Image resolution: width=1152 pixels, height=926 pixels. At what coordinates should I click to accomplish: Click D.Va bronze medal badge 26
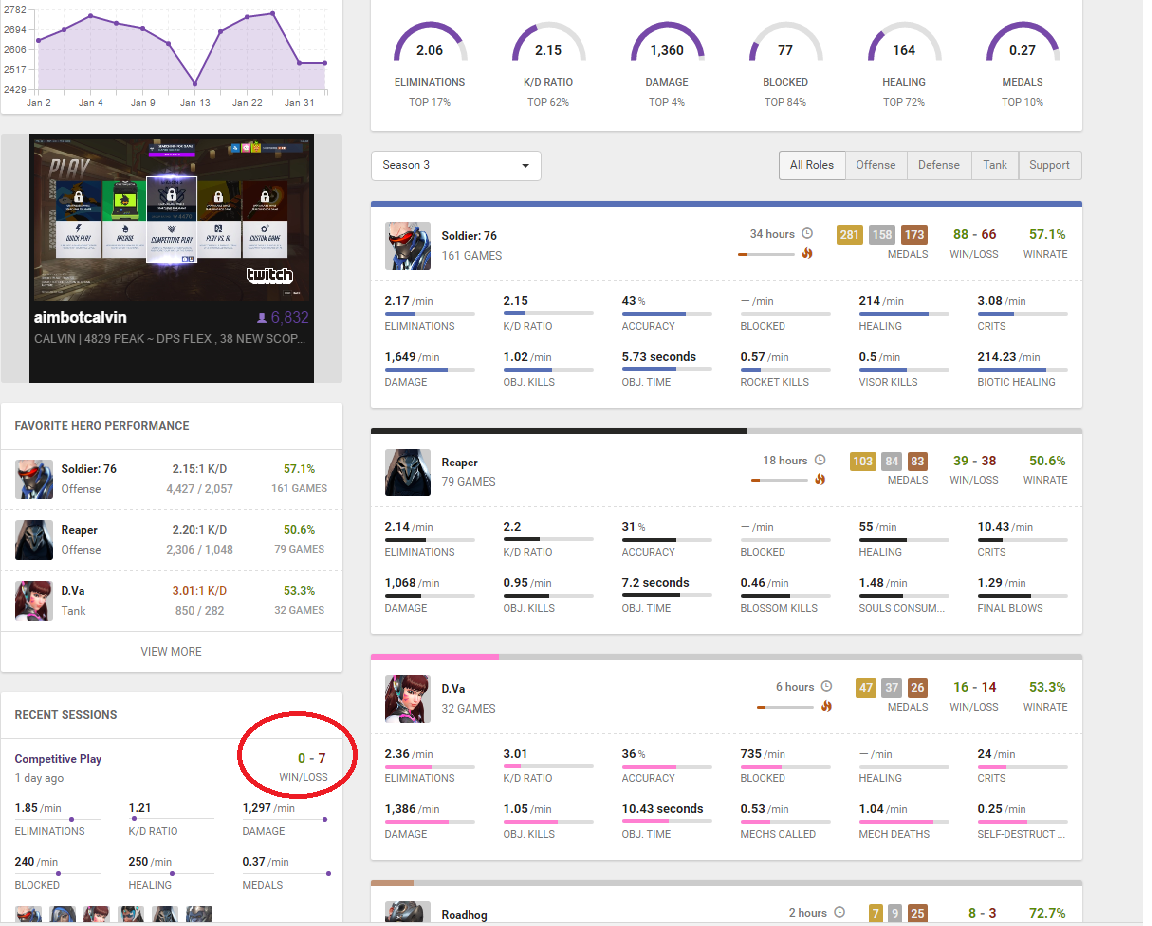918,688
